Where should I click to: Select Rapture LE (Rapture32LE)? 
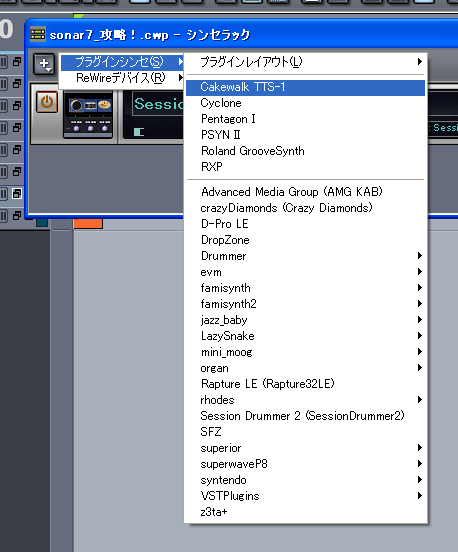tap(306, 384)
